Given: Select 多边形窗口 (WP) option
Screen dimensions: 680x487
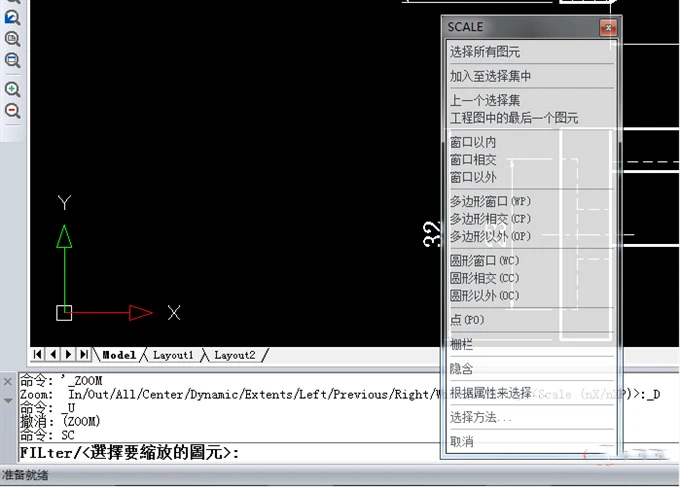Looking at the screenshot, I should point(530,201).
